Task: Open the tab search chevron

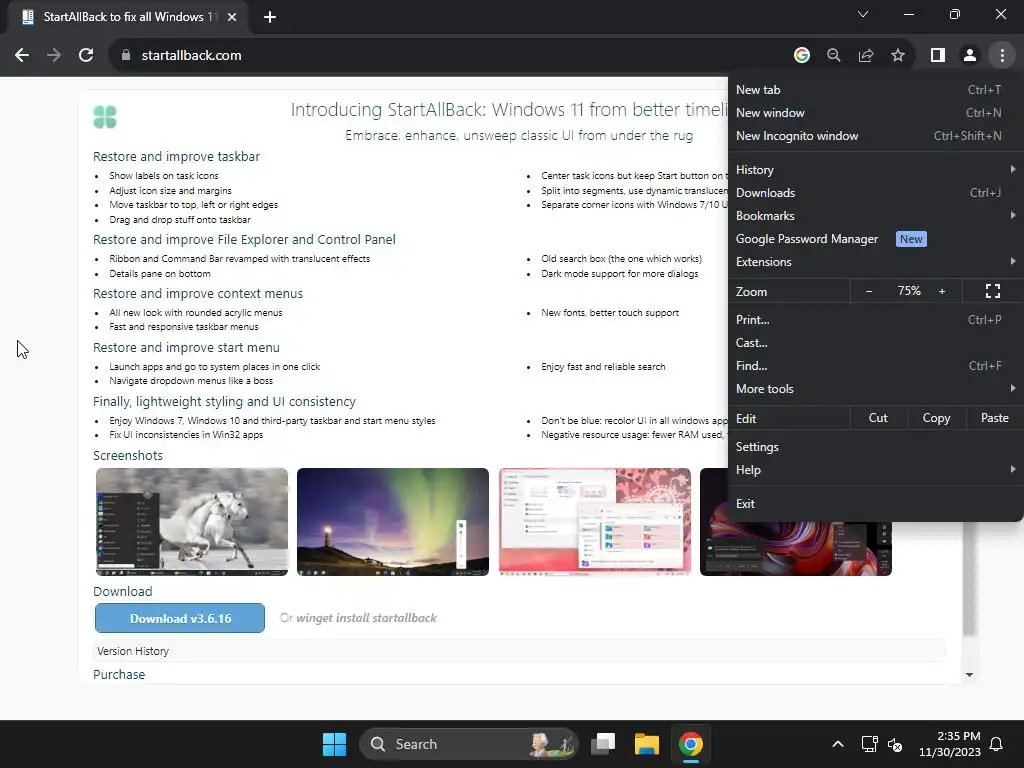Action: [863, 14]
